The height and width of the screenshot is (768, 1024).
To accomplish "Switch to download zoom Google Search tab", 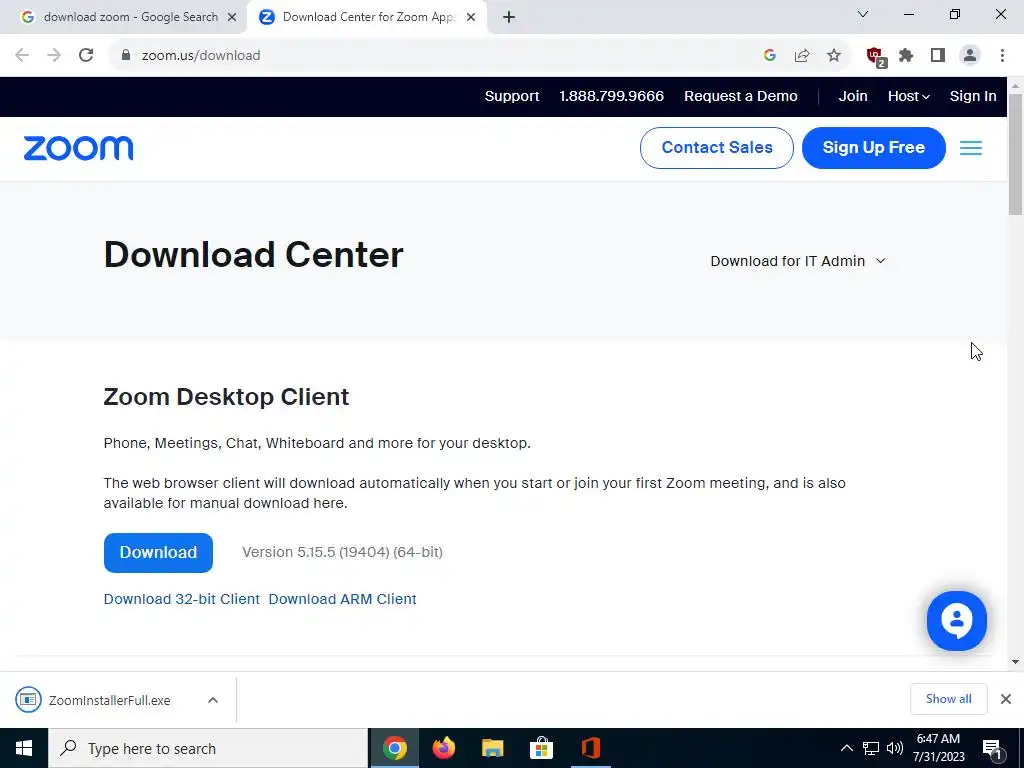I will pos(123,17).
